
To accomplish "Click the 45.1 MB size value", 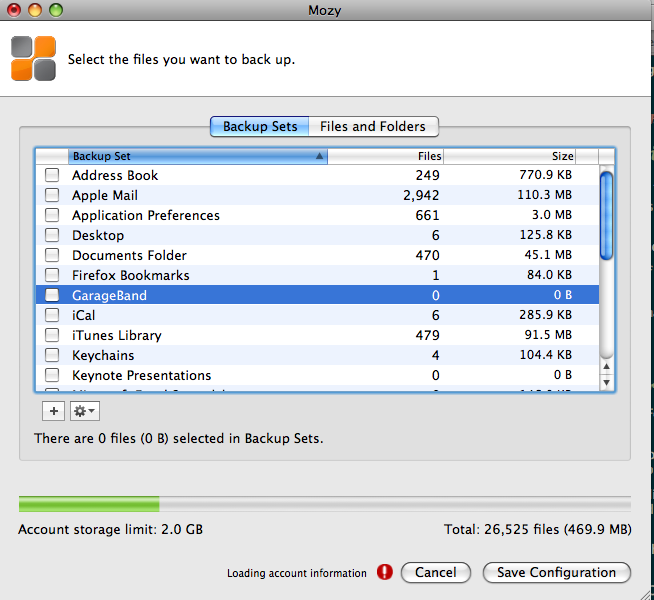I will click(548, 255).
